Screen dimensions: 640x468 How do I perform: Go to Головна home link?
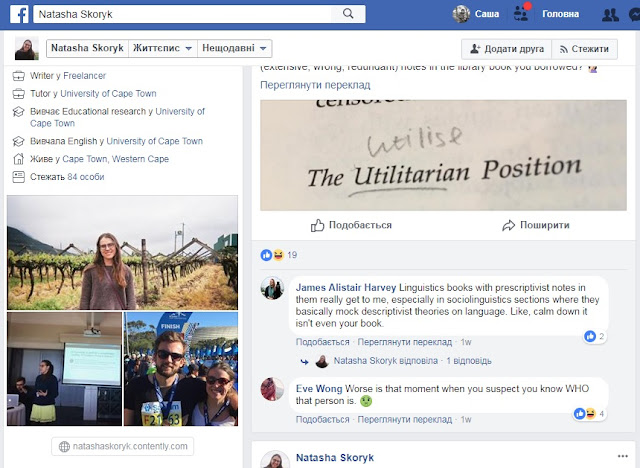point(560,14)
